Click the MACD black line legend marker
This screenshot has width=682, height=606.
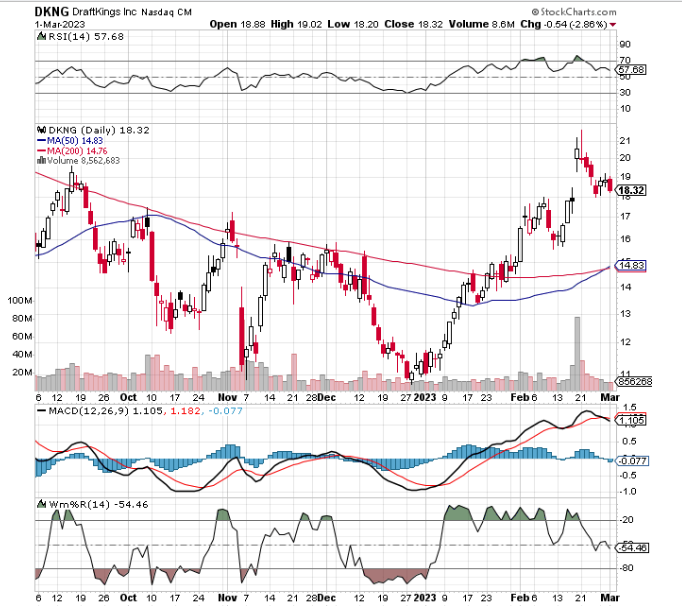(42, 411)
